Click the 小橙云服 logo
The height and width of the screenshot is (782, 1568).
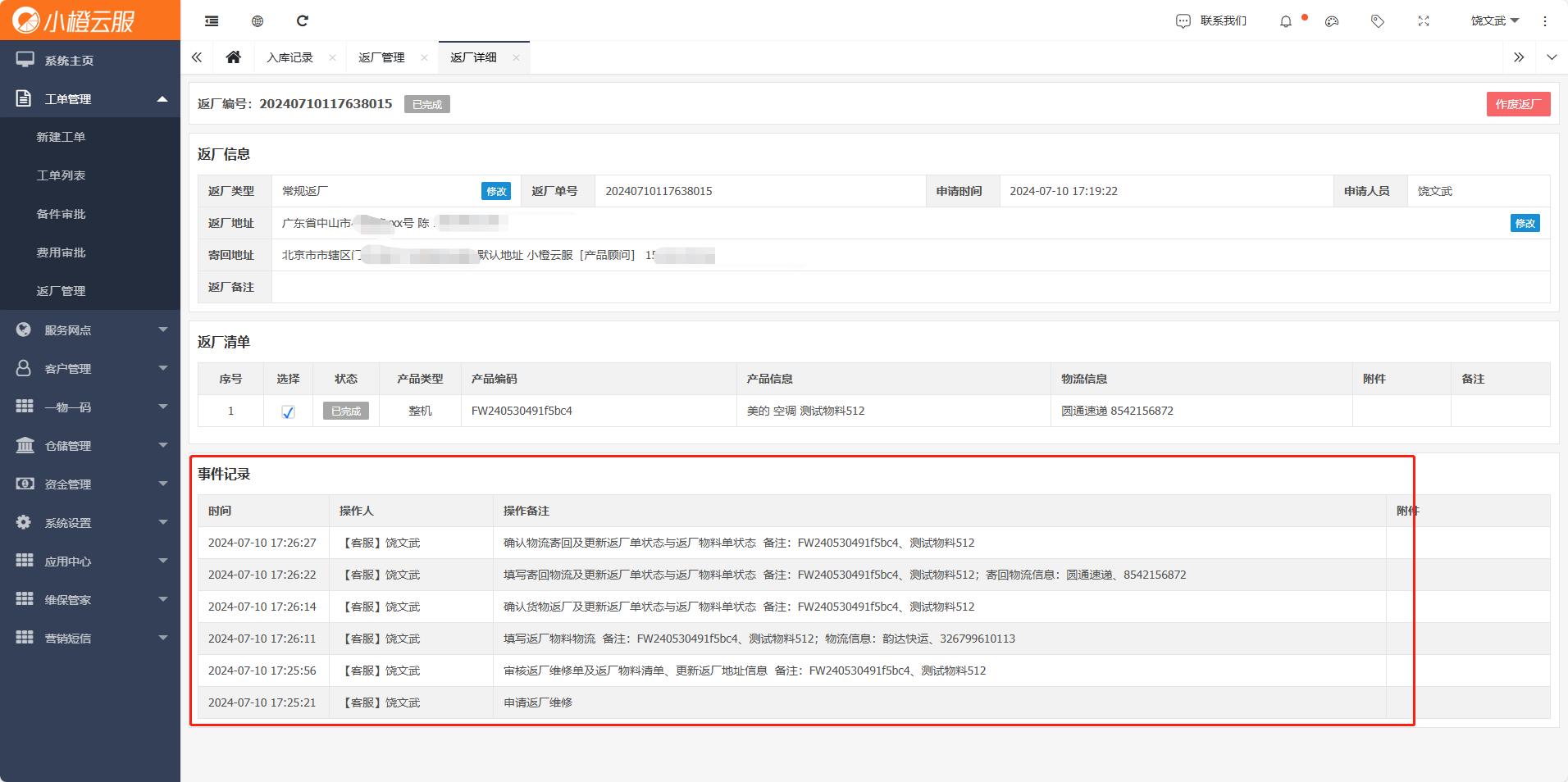point(74,20)
